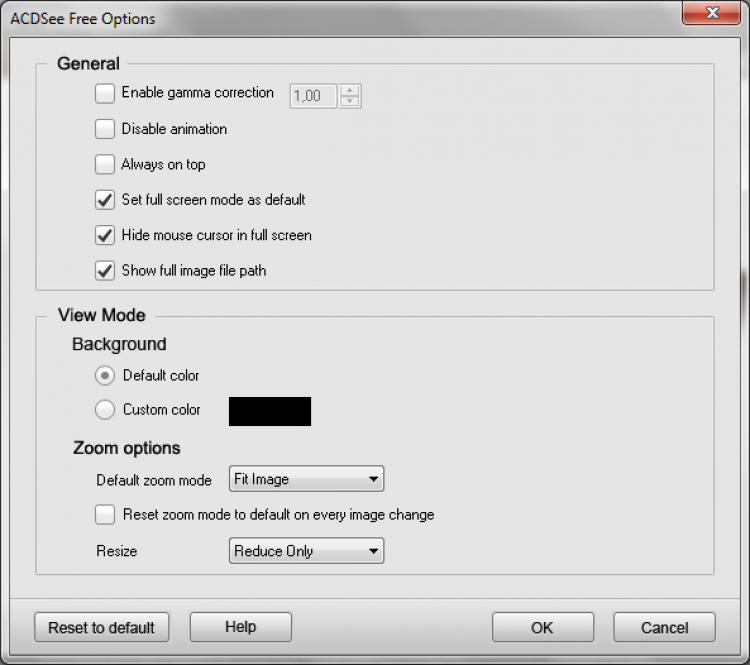The image size is (750, 665).
Task: Click the "Default zoom mode" label
Action: 154,480
